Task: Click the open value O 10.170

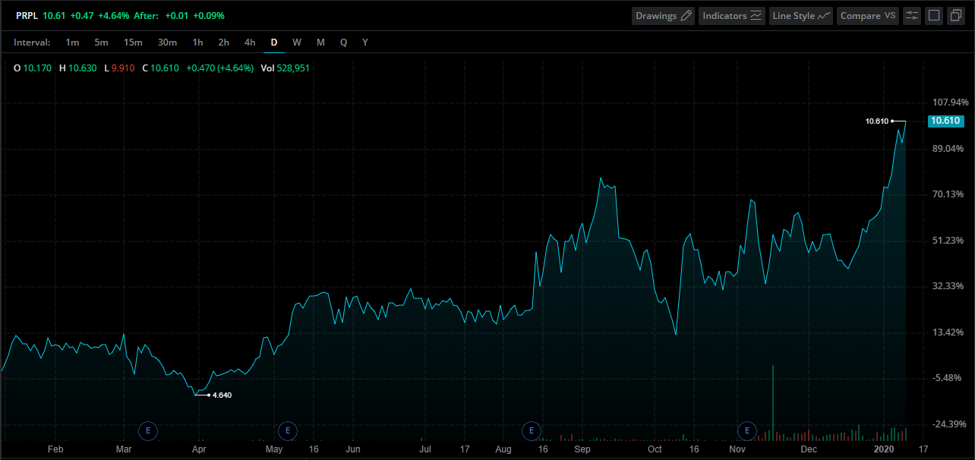Action: click(x=33, y=68)
